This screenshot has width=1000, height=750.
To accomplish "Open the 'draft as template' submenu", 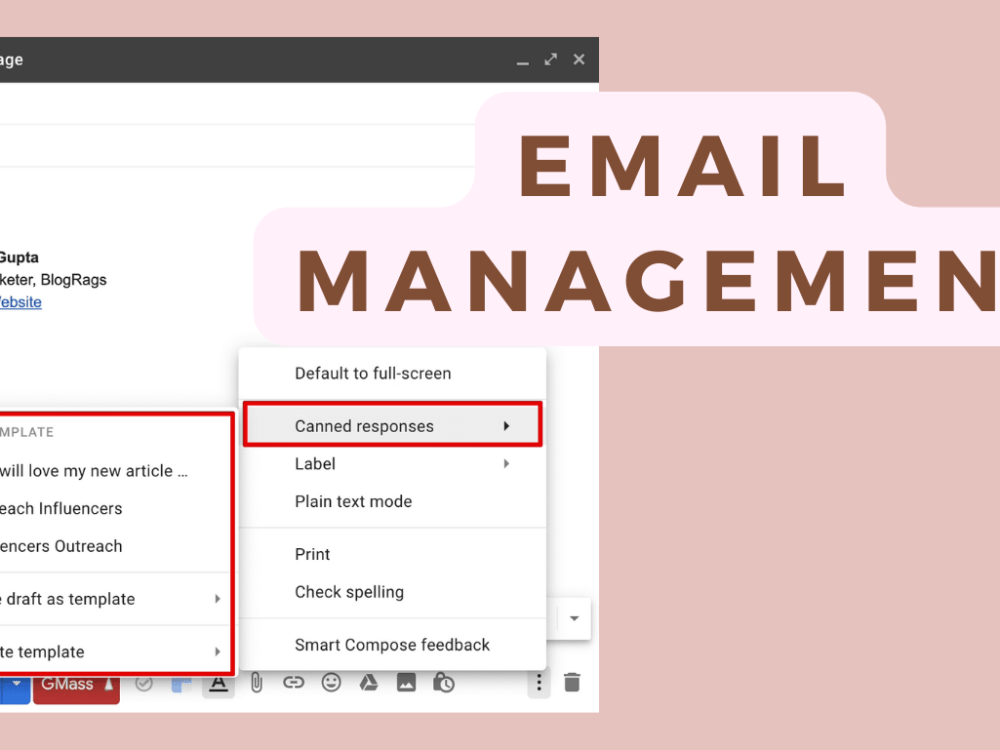I will tap(115, 599).
